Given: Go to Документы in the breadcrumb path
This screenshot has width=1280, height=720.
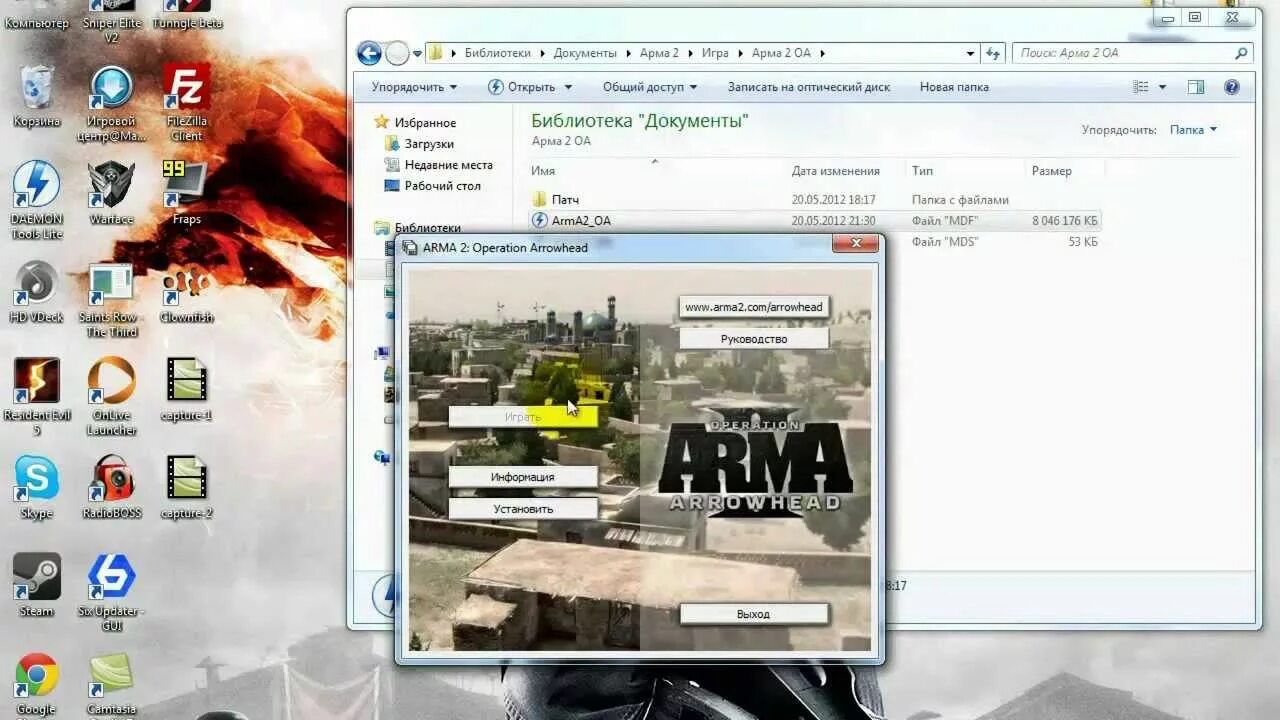Looking at the screenshot, I should pyautogui.click(x=585, y=53).
